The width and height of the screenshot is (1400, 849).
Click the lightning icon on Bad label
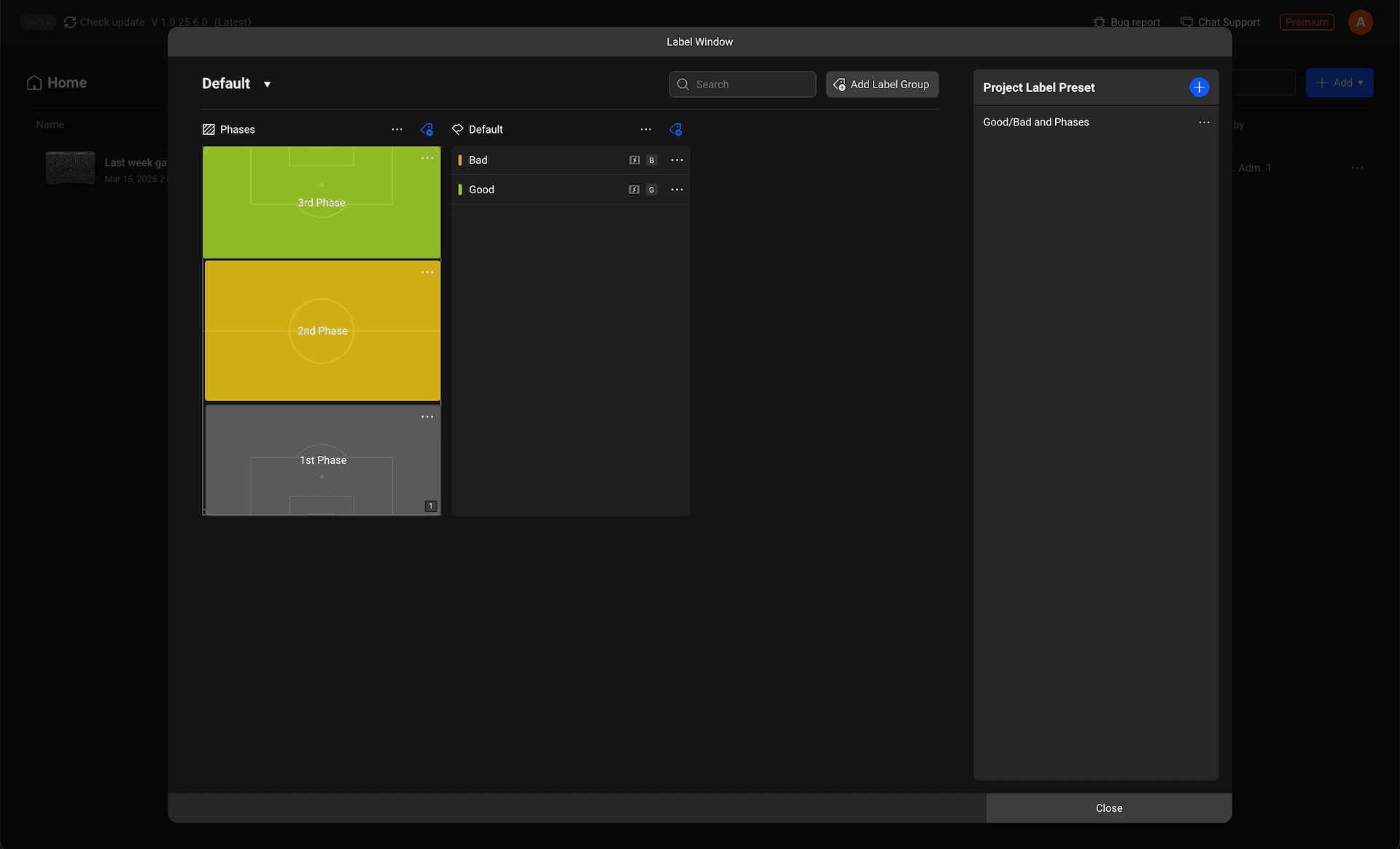pyautogui.click(x=634, y=160)
